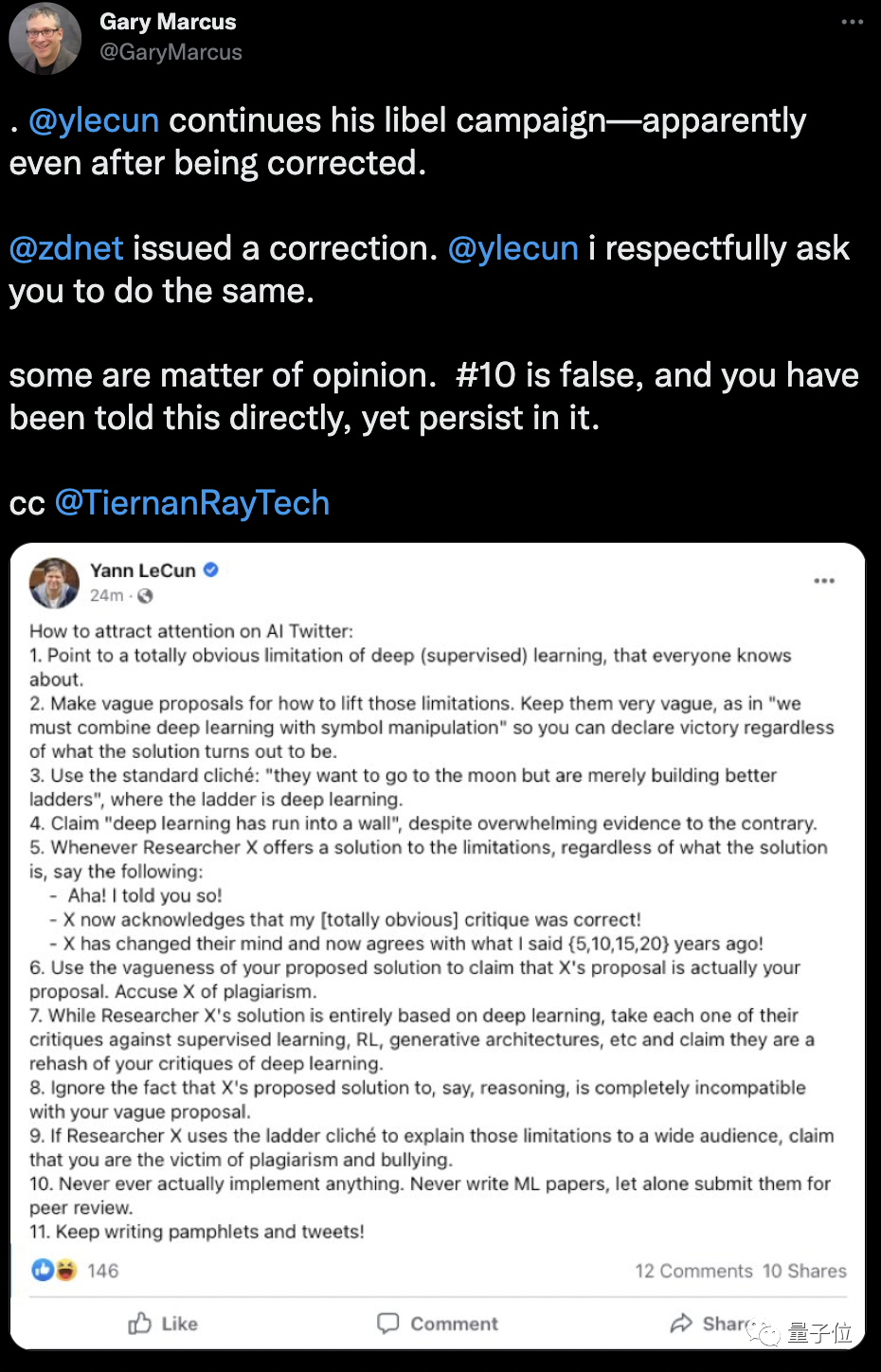Click the blue thumbs-up reaction icon
881x1372 pixels.
(43, 1270)
